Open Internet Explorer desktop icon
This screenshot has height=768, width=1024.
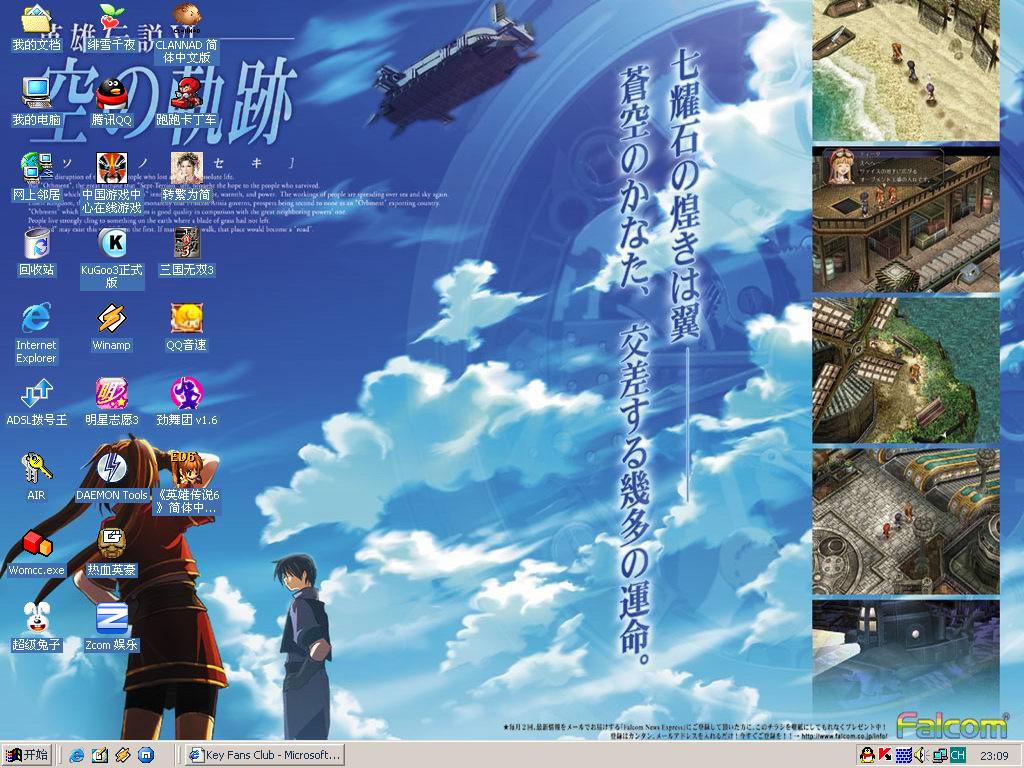point(36,319)
